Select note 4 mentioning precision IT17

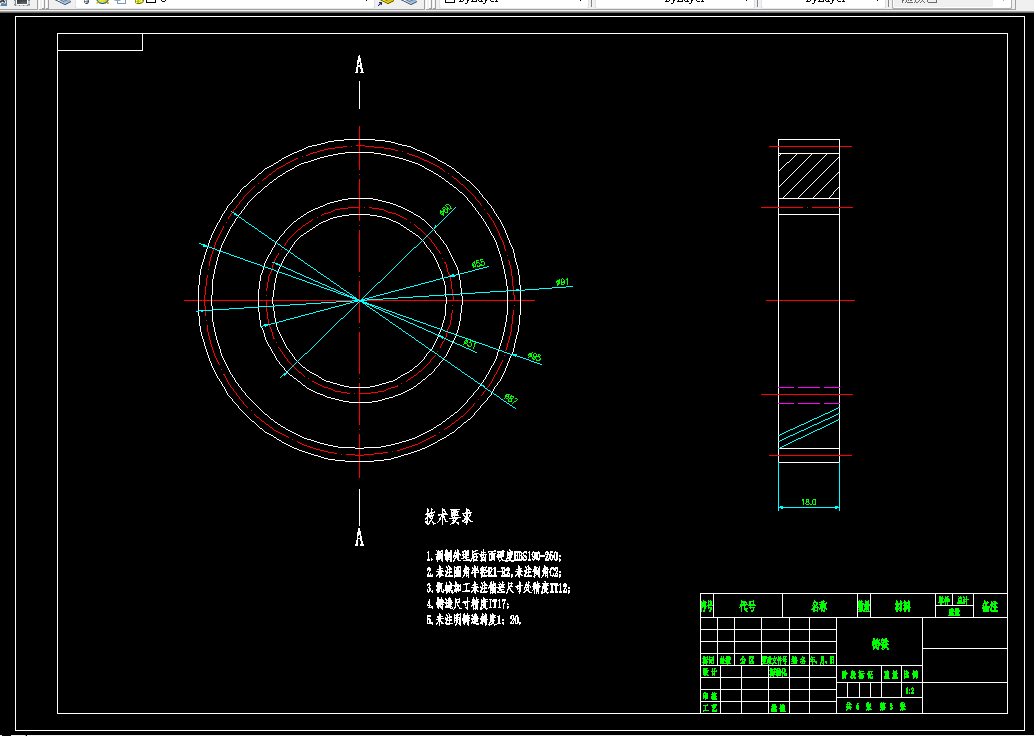point(468,604)
